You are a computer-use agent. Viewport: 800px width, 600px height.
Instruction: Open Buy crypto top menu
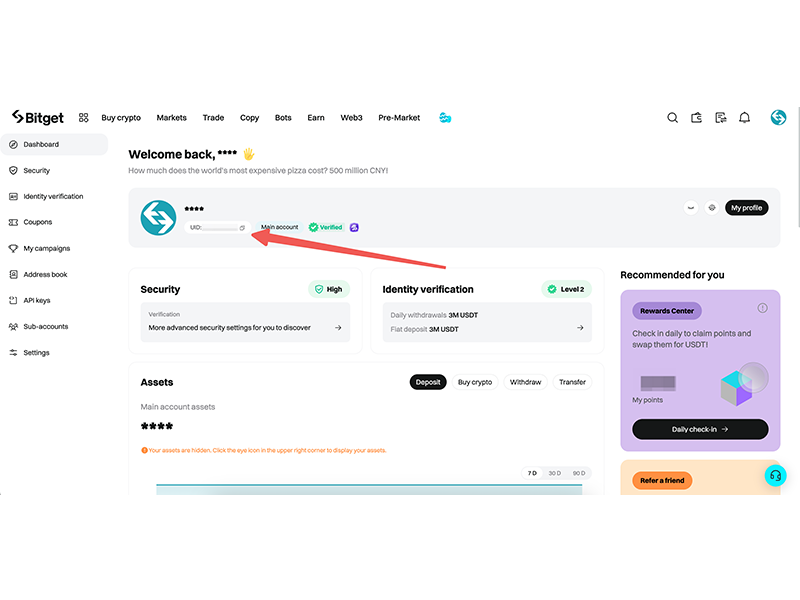click(121, 118)
